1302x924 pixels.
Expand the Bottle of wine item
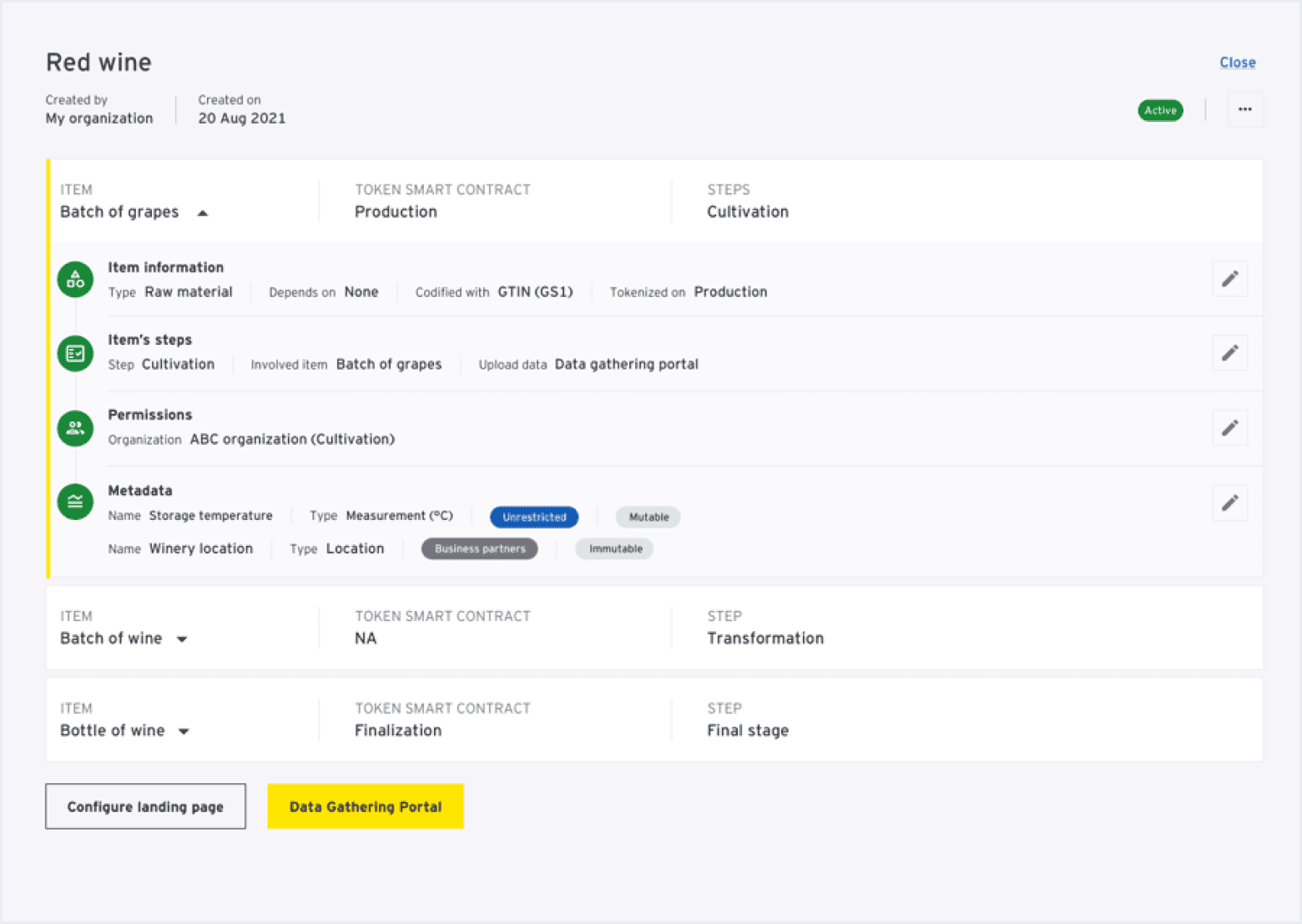click(184, 731)
